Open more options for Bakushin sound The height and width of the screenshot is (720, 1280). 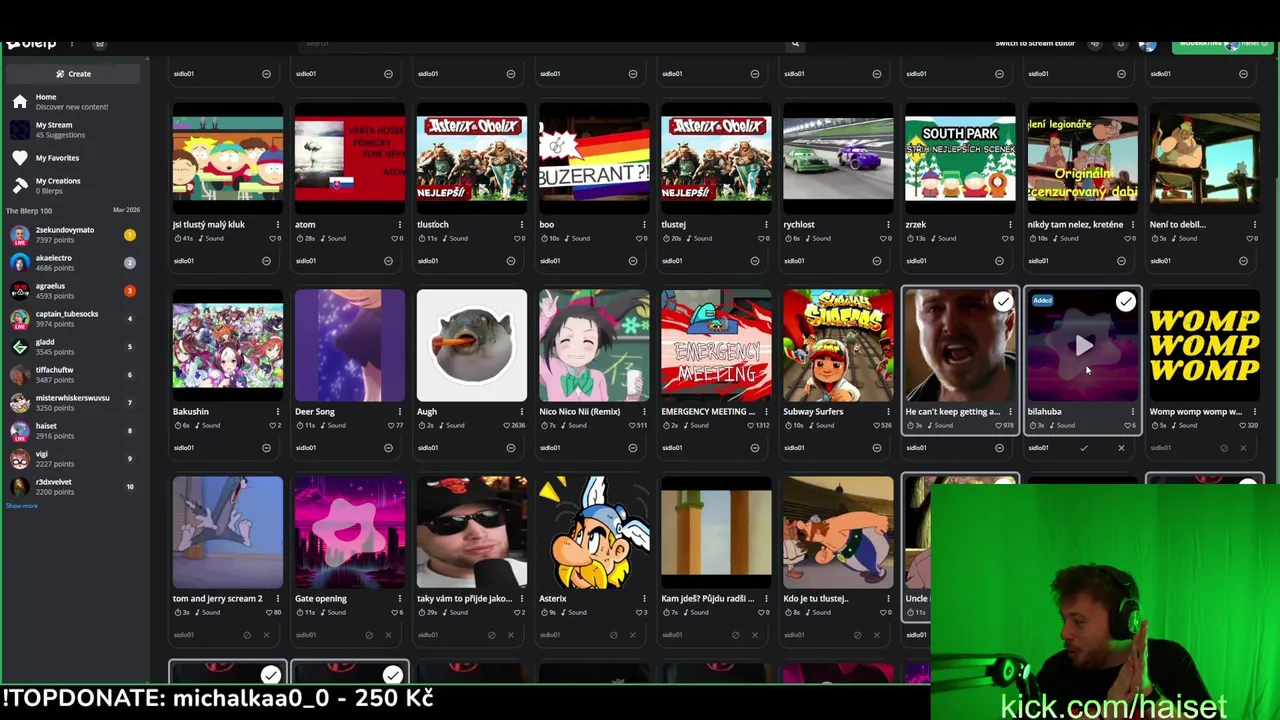(x=277, y=412)
